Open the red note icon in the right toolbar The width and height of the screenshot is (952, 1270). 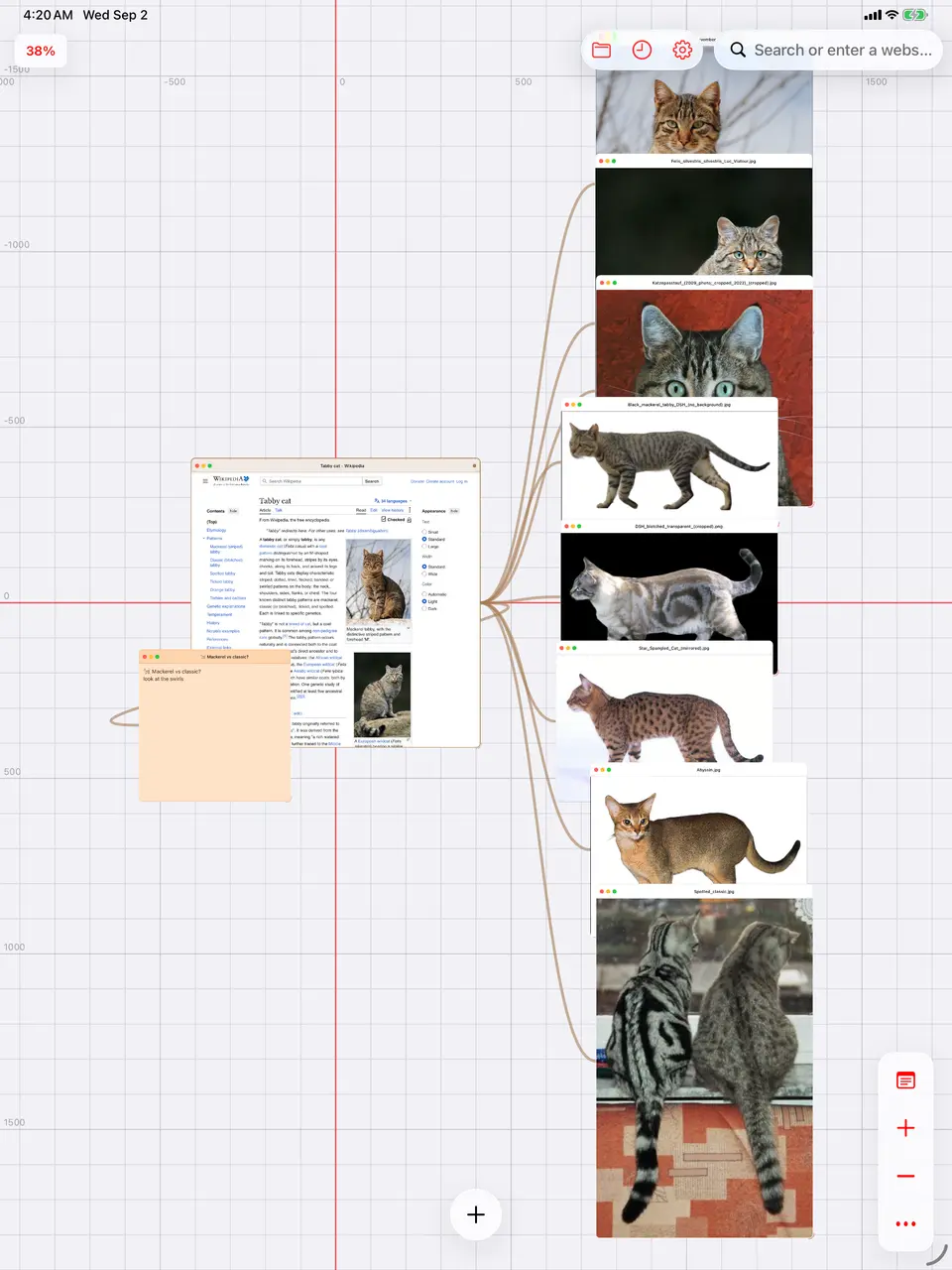[905, 1080]
